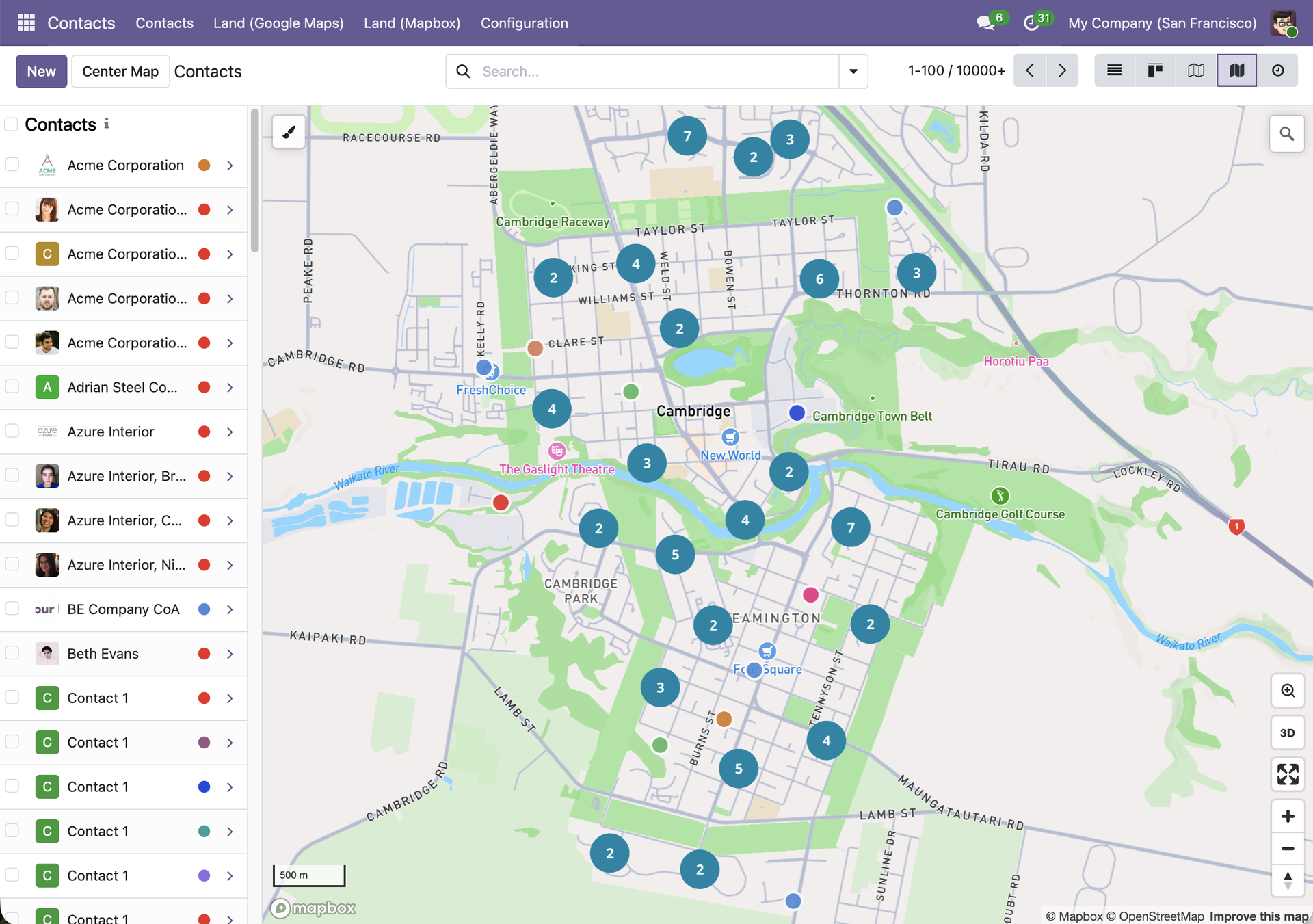This screenshot has width=1313, height=924.
Task: Zoom in the map with plus
Action: (1288, 816)
